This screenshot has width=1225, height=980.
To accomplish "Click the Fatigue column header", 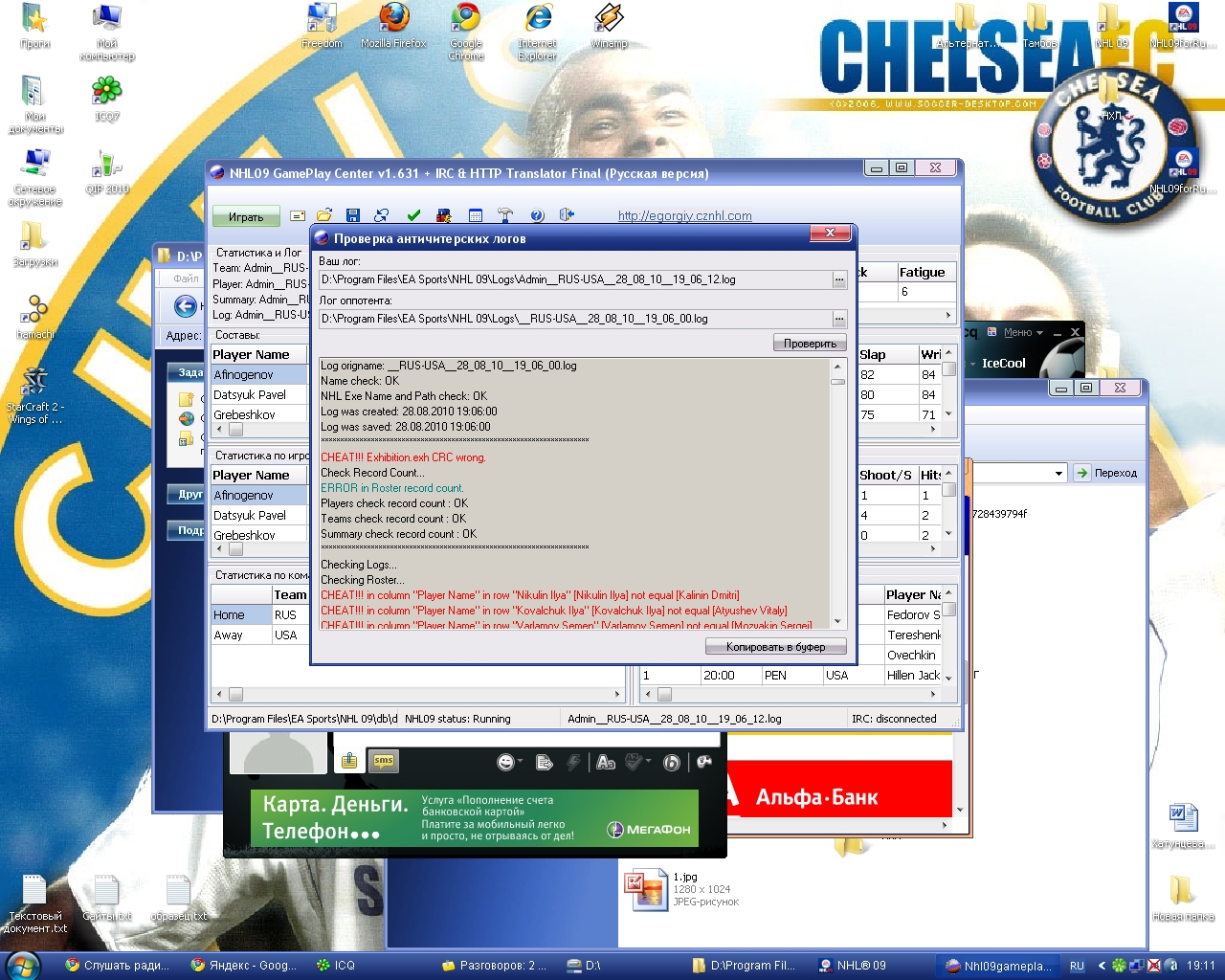I will tap(925, 272).
